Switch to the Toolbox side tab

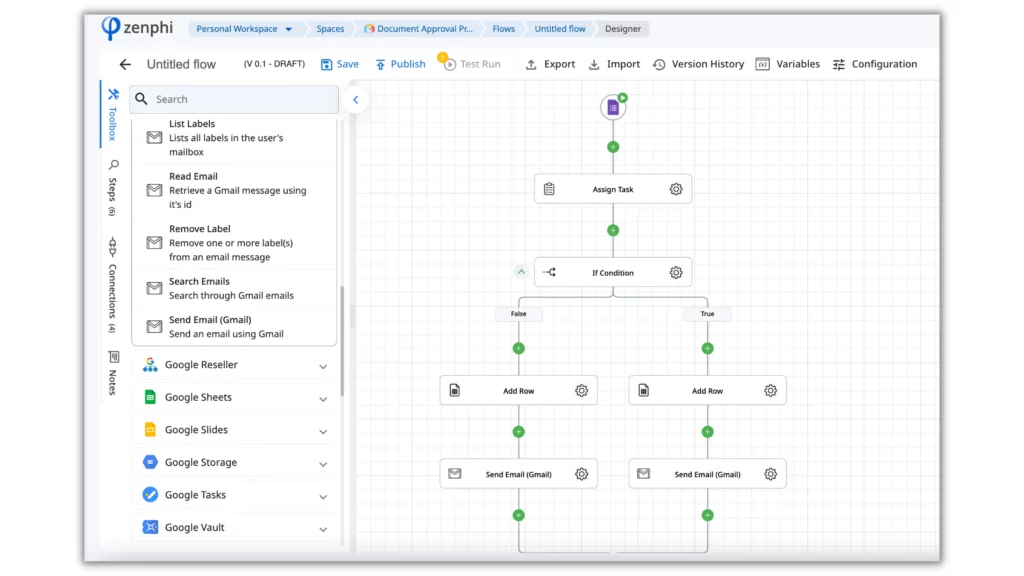coord(113,114)
